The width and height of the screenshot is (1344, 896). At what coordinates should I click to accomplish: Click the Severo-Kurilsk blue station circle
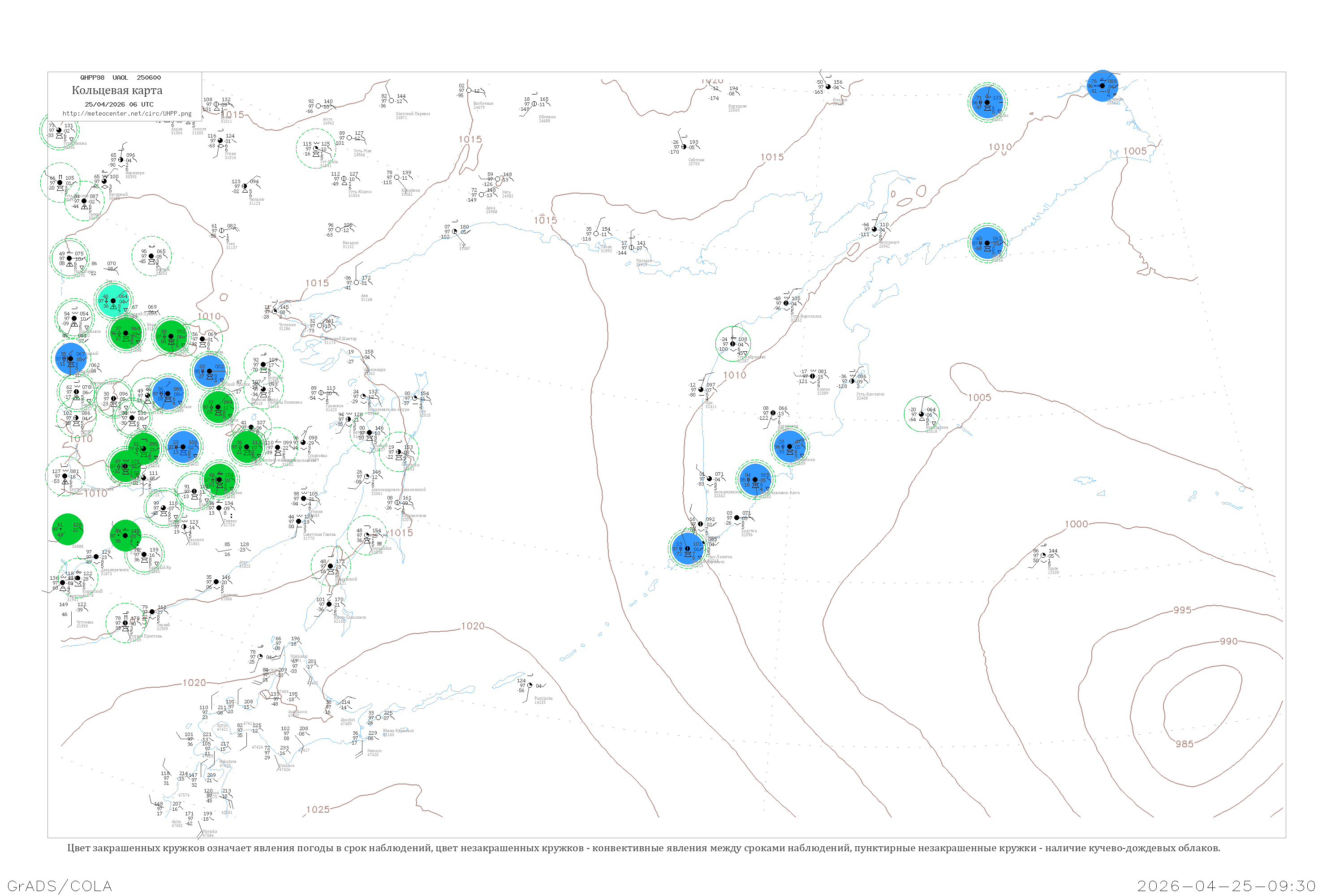coord(687,548)
